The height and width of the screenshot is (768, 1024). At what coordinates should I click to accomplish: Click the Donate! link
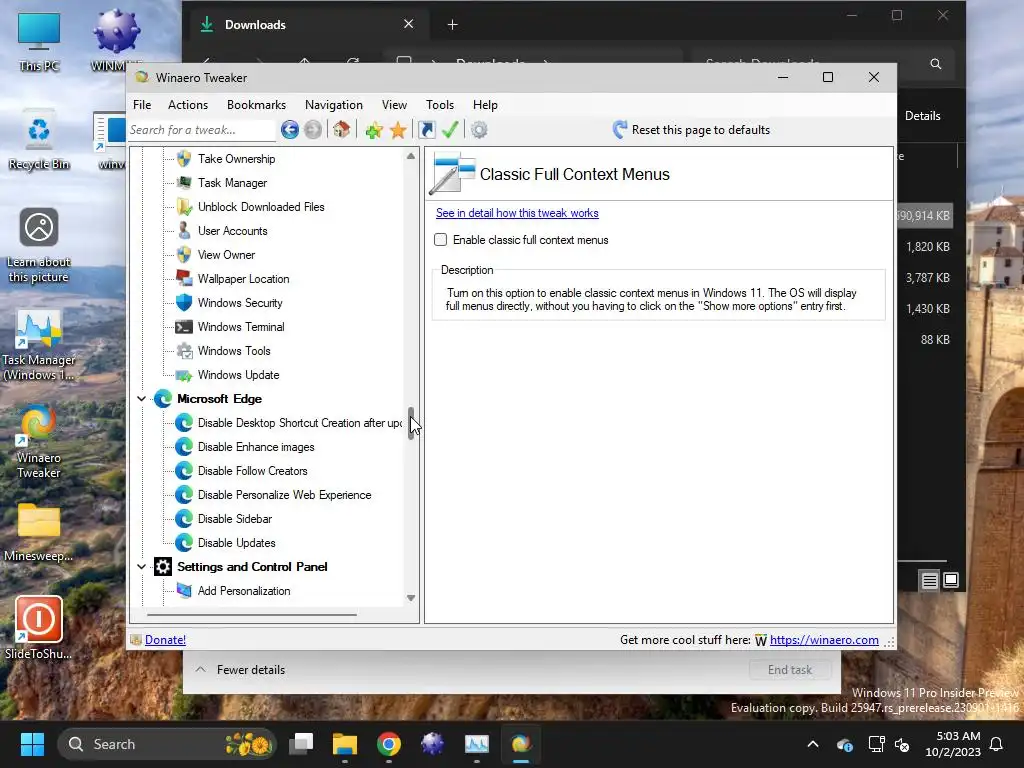165,640
